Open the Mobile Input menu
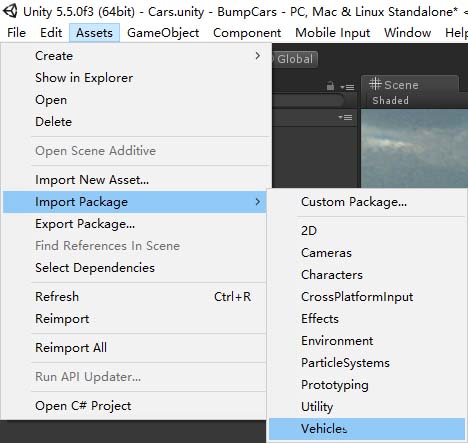Viewport: 468px width, 443px height. pos(333,33)
